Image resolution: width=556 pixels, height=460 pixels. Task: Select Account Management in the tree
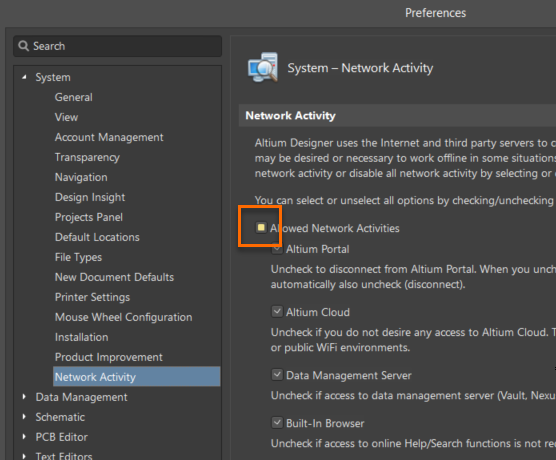[x=109, y=137]
